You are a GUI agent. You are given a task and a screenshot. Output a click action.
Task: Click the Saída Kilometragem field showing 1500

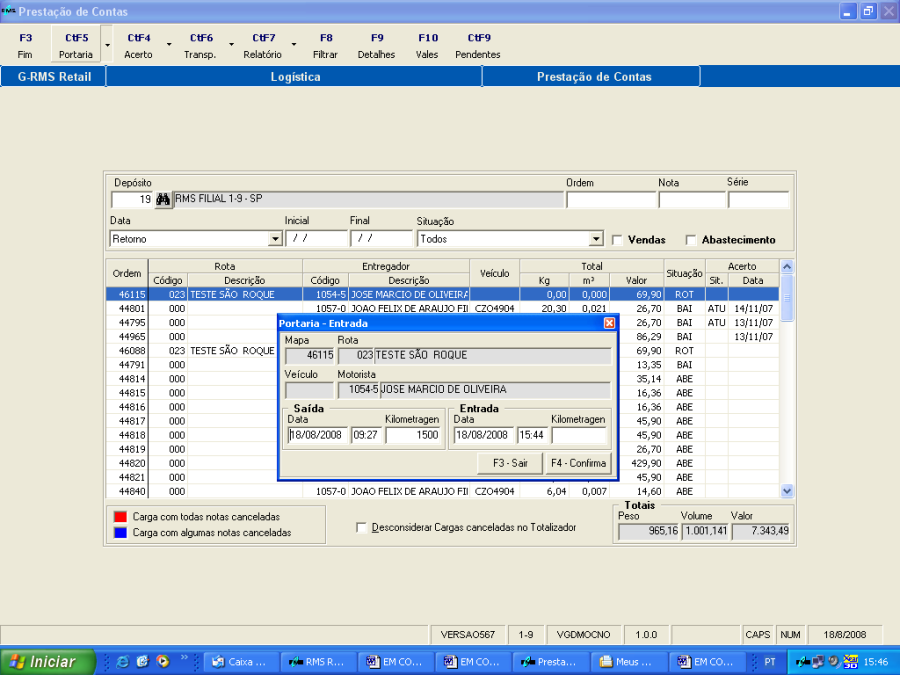coord(413,435)
